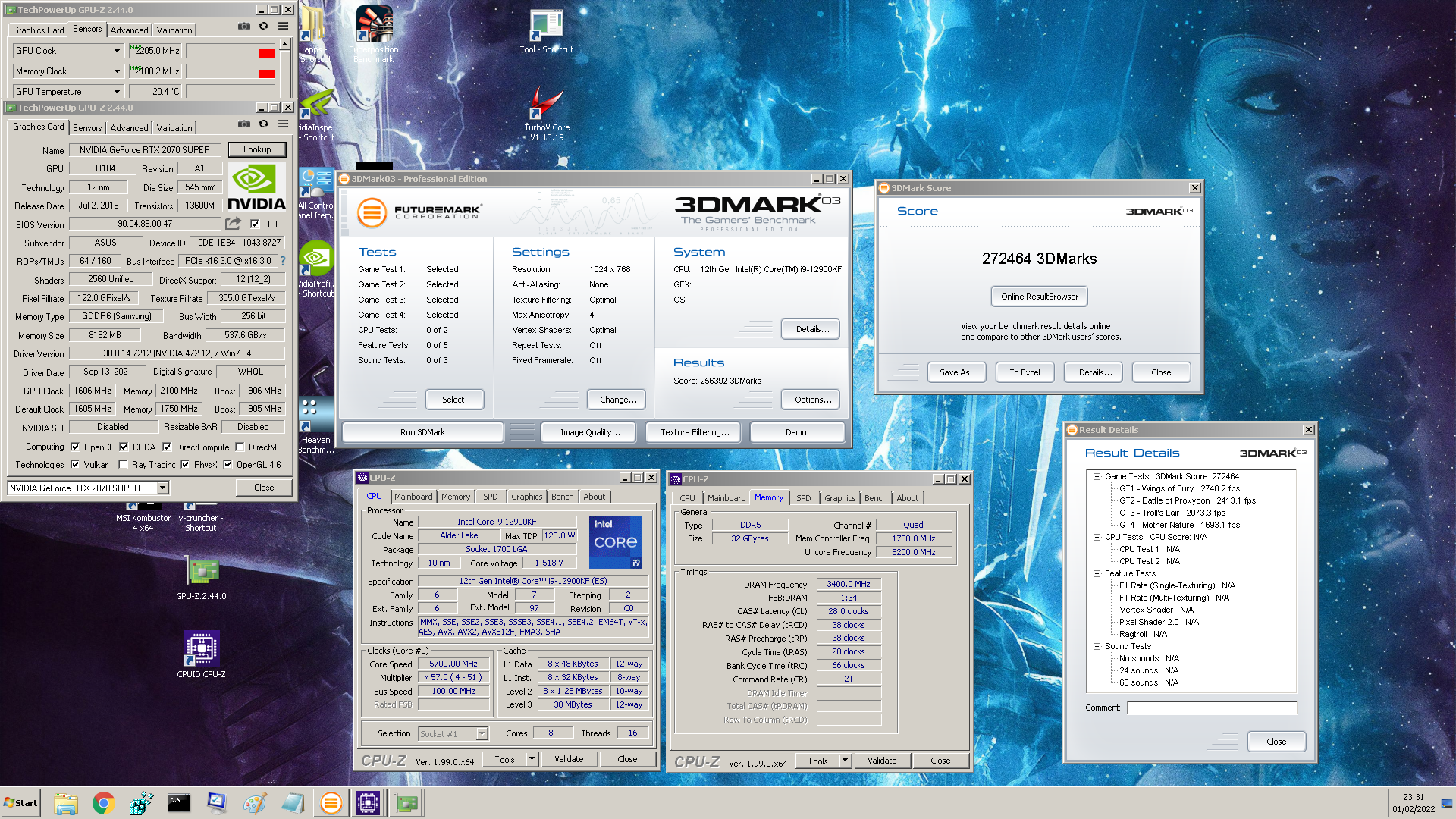Image resolution: width=1456 pixels, height=819 pixels.
Task: Open the Heaven Benchmark desktop shortcut
Action: tap(316, 425)
